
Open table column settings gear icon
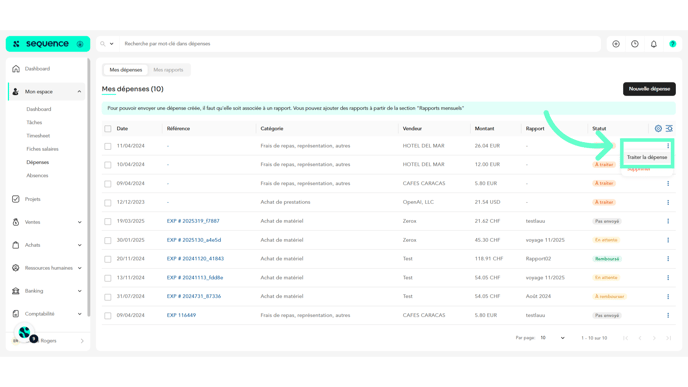tap(658, 129)
